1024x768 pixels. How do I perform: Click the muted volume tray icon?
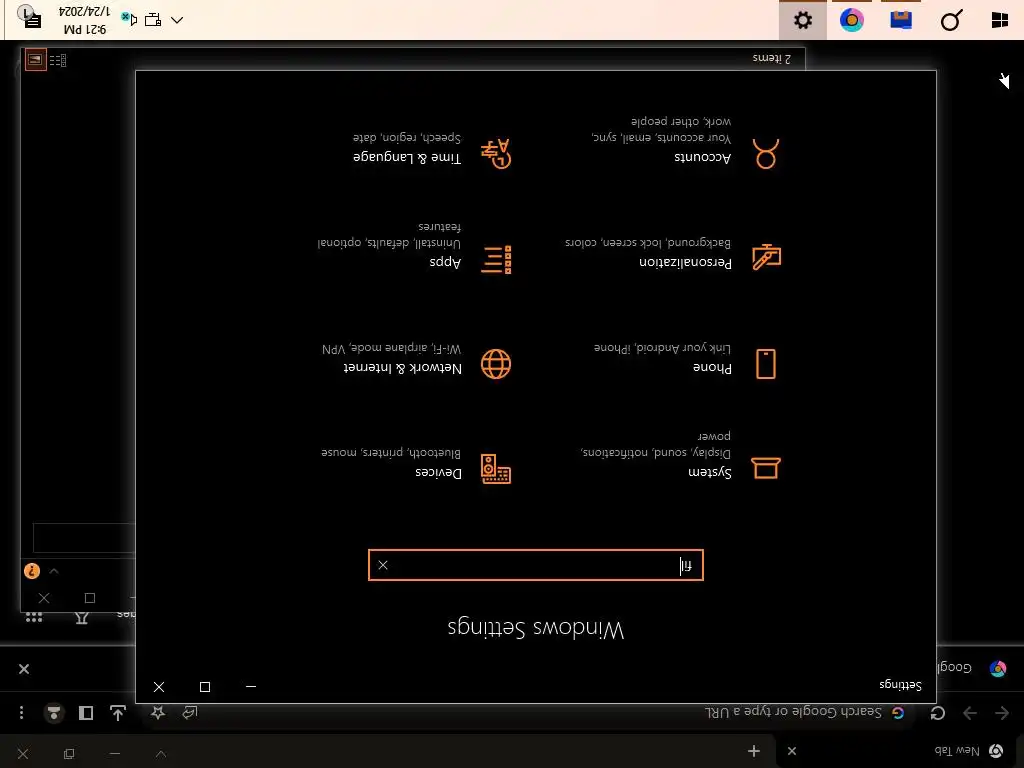point(129,20)
